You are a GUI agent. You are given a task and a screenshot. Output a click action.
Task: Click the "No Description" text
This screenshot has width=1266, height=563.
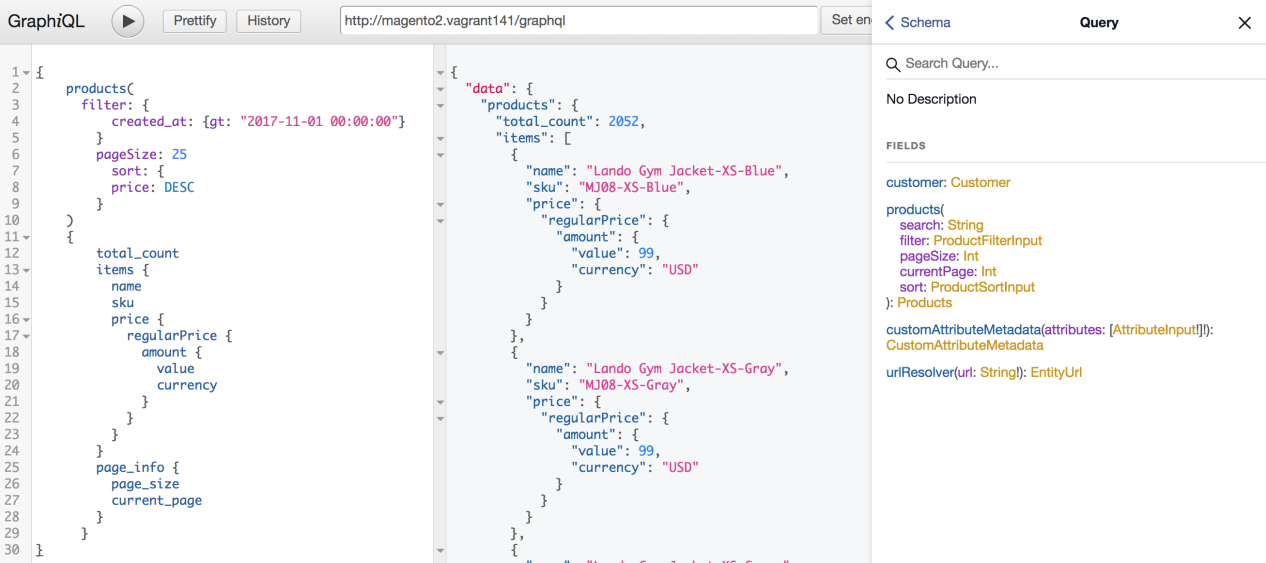pos(931,99)
